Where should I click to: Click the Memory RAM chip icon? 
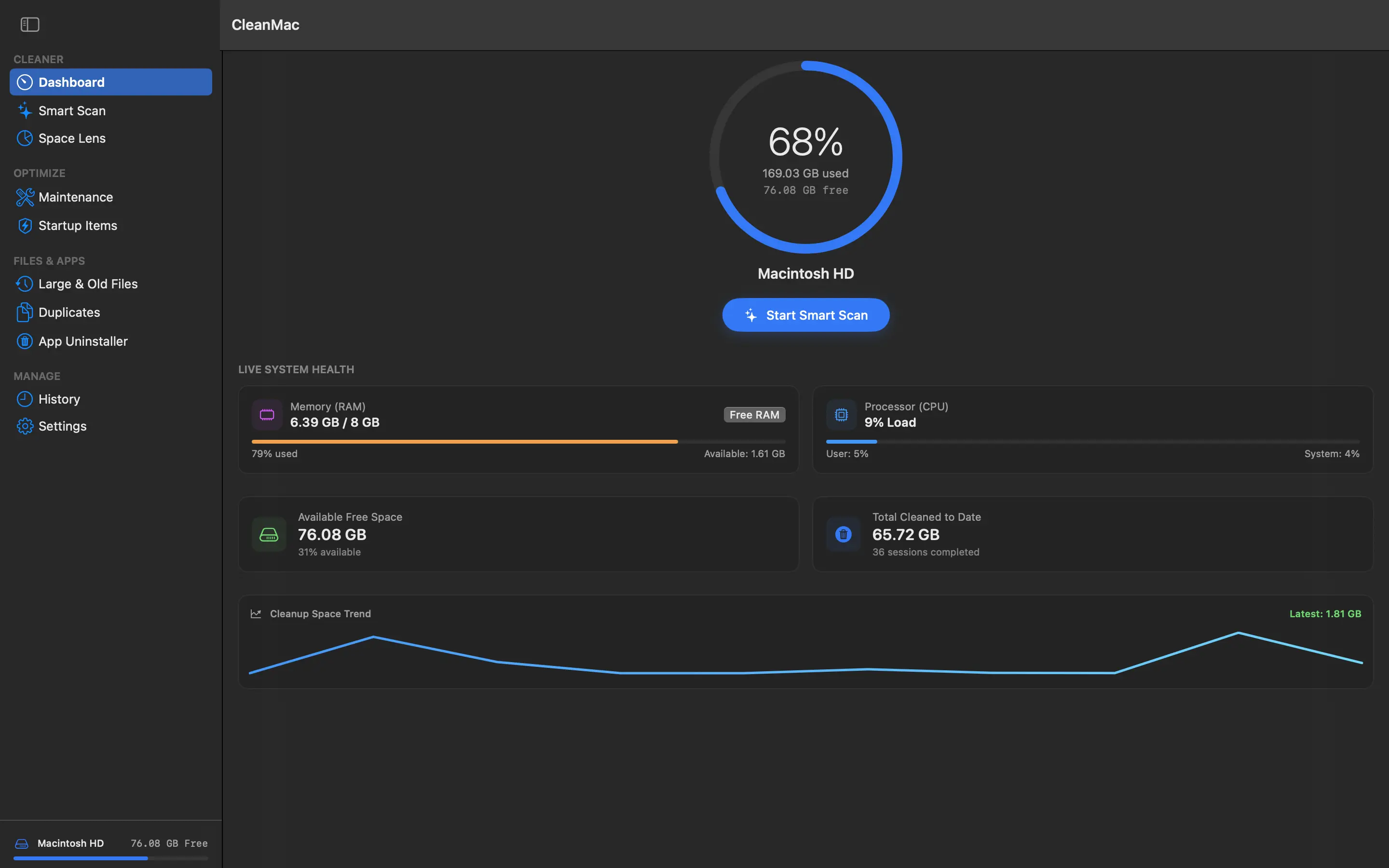point(267,415)
